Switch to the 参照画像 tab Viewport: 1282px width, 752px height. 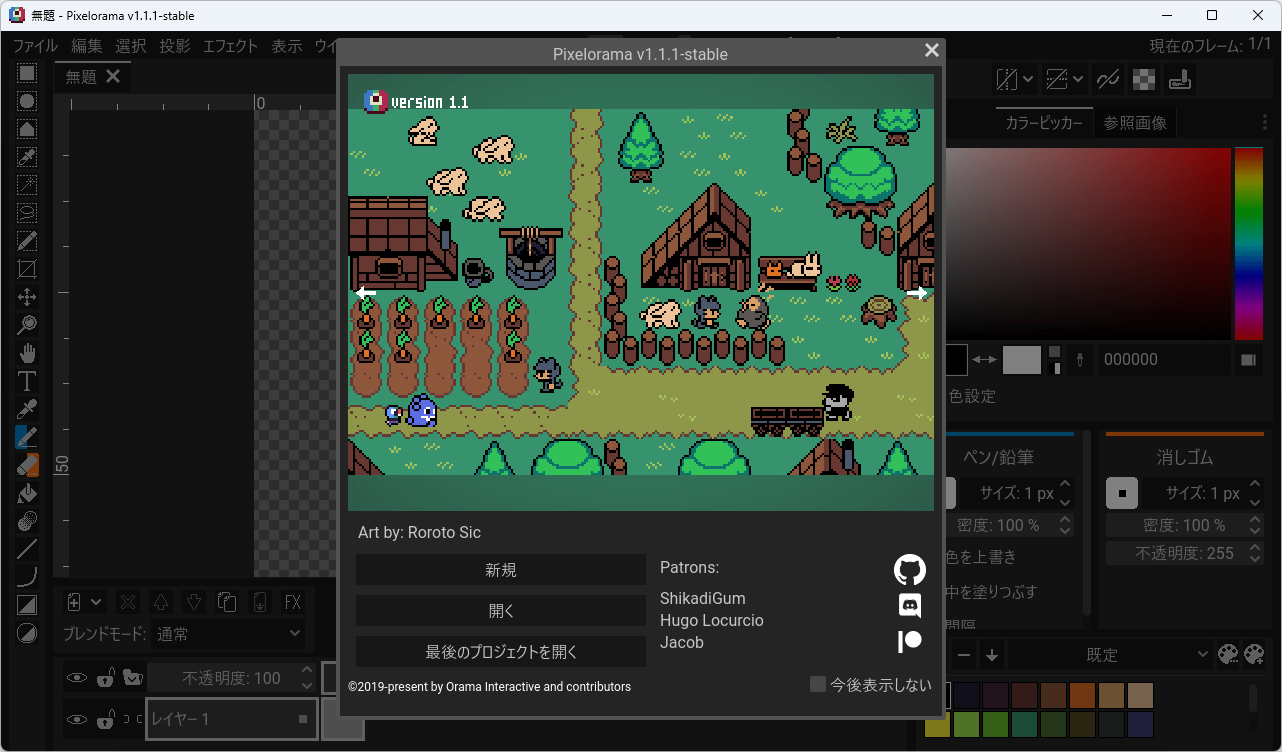(x=1135, y=123)
